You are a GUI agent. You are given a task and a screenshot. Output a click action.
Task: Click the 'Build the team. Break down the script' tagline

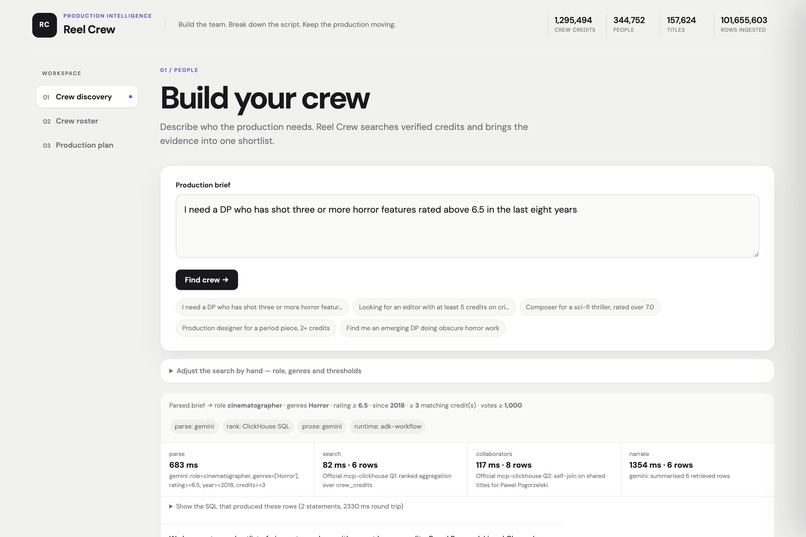[287, 25]
